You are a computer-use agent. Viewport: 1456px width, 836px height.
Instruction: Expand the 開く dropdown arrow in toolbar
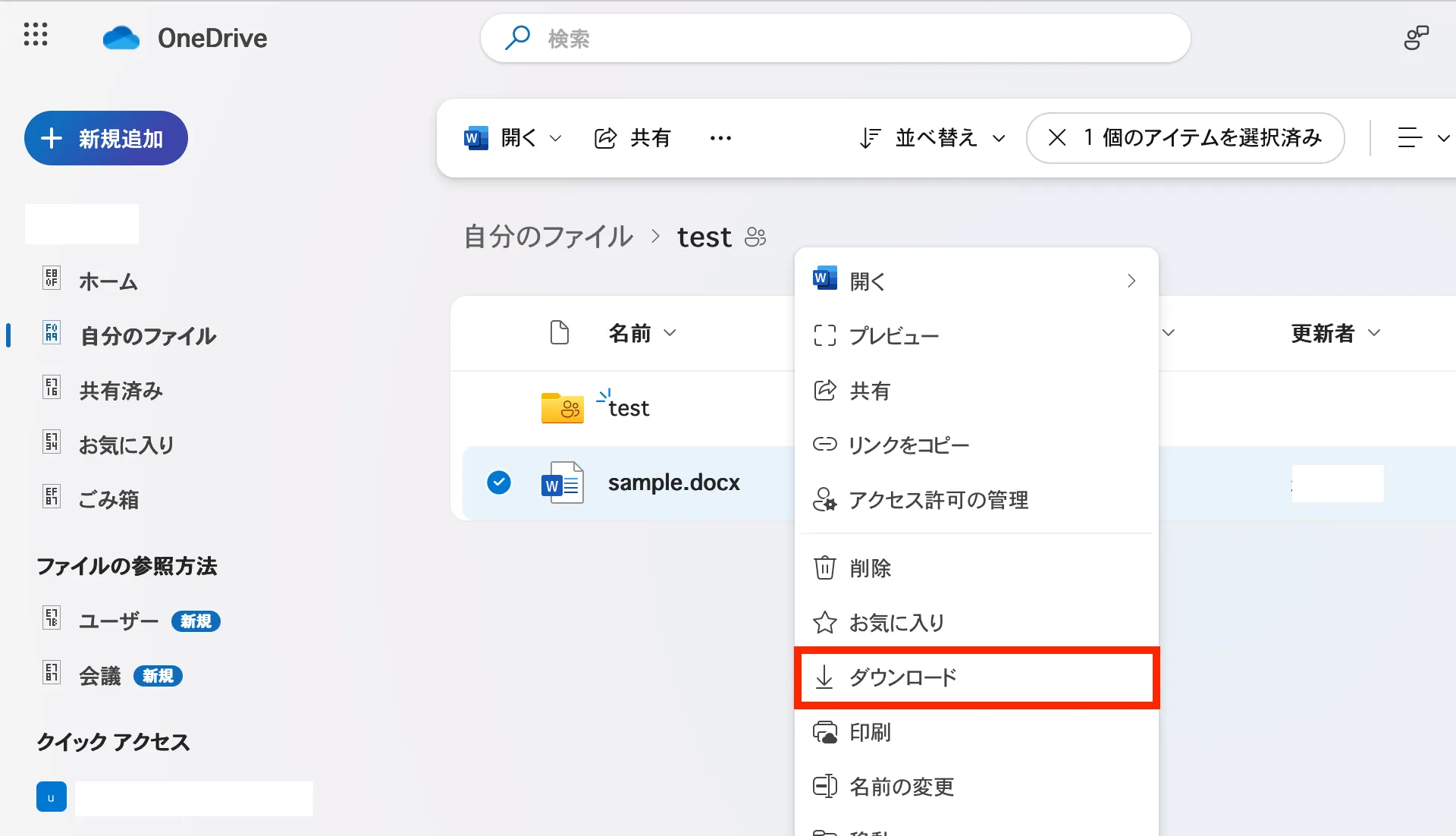pos(555,138)
